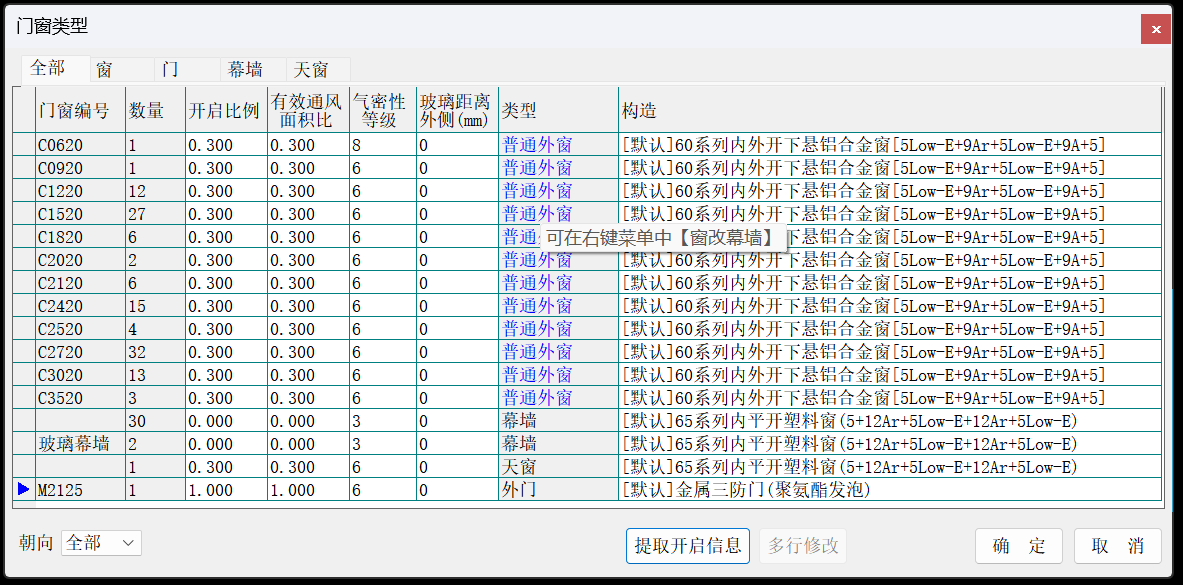
Task: Click the 门窗编号 column header
Action: (80, 110)
